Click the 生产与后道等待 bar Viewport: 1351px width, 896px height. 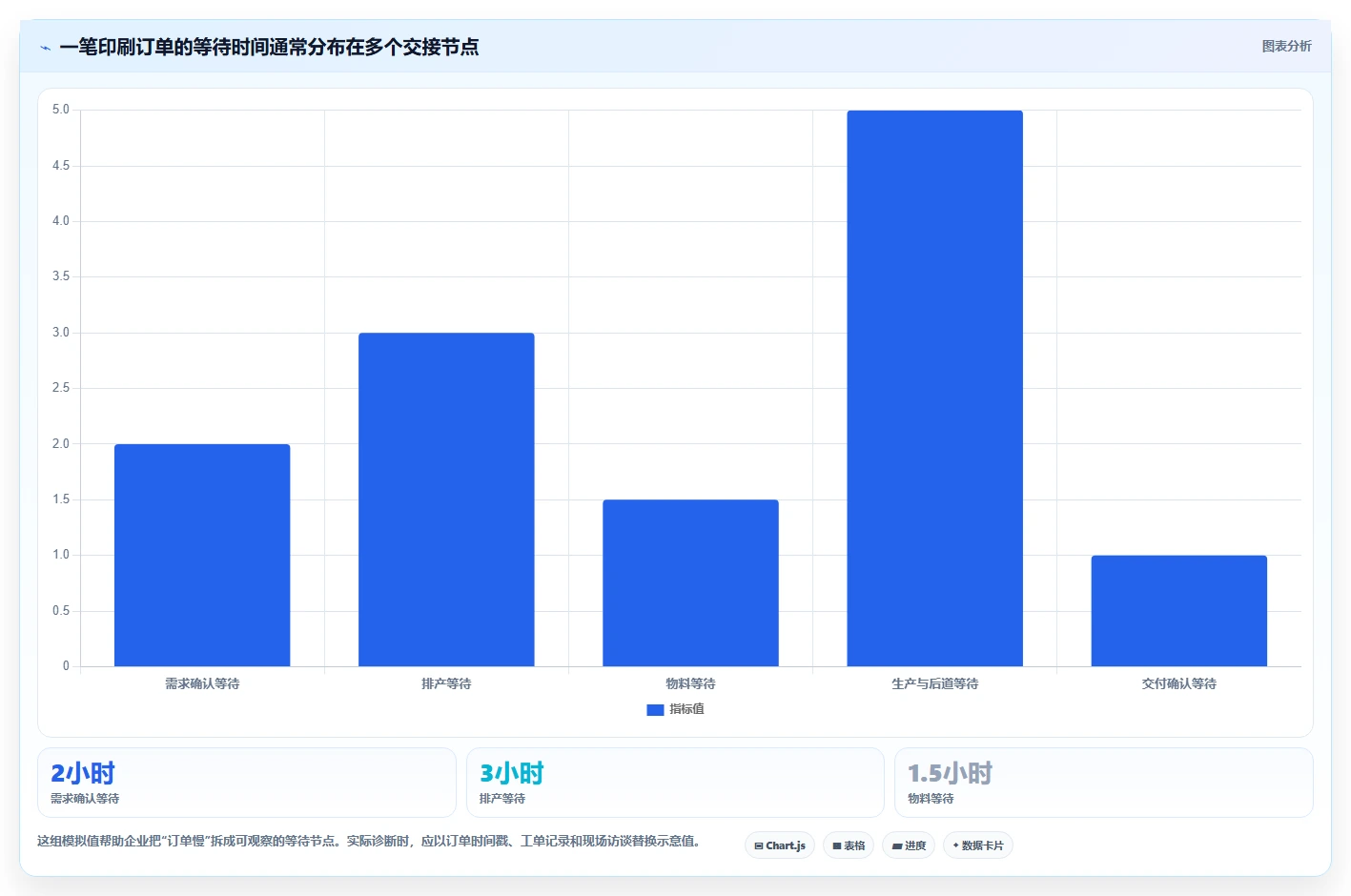[x=934, y=388]
